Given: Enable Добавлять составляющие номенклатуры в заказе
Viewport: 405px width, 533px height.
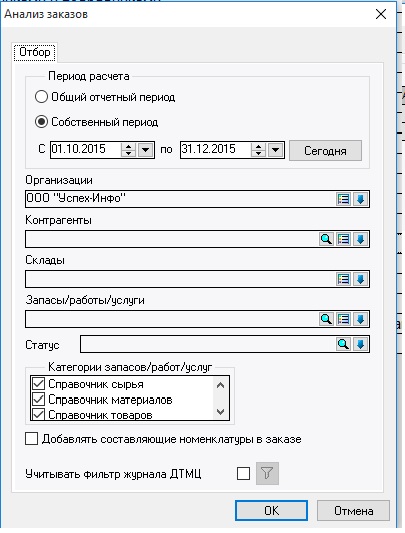Looking at the screenshot, I should click(x=32, y=439).
